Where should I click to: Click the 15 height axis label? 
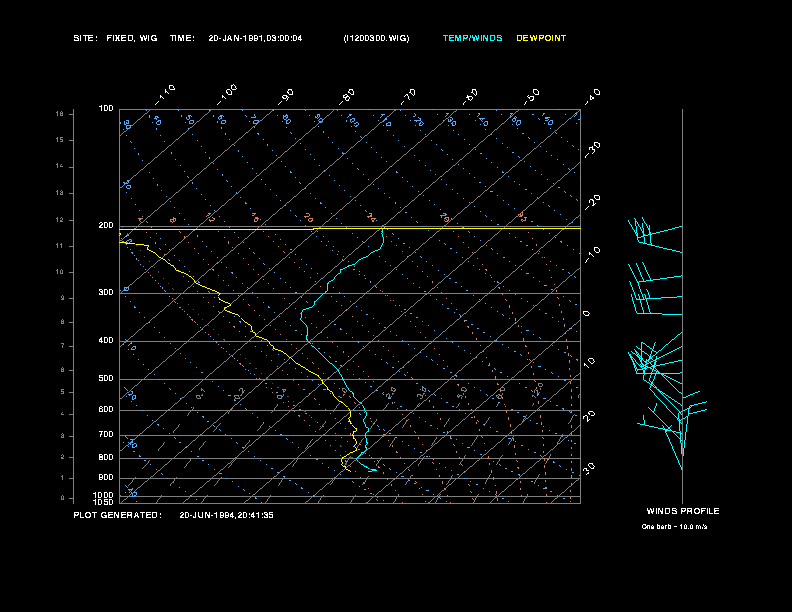(x=60, y=140)
